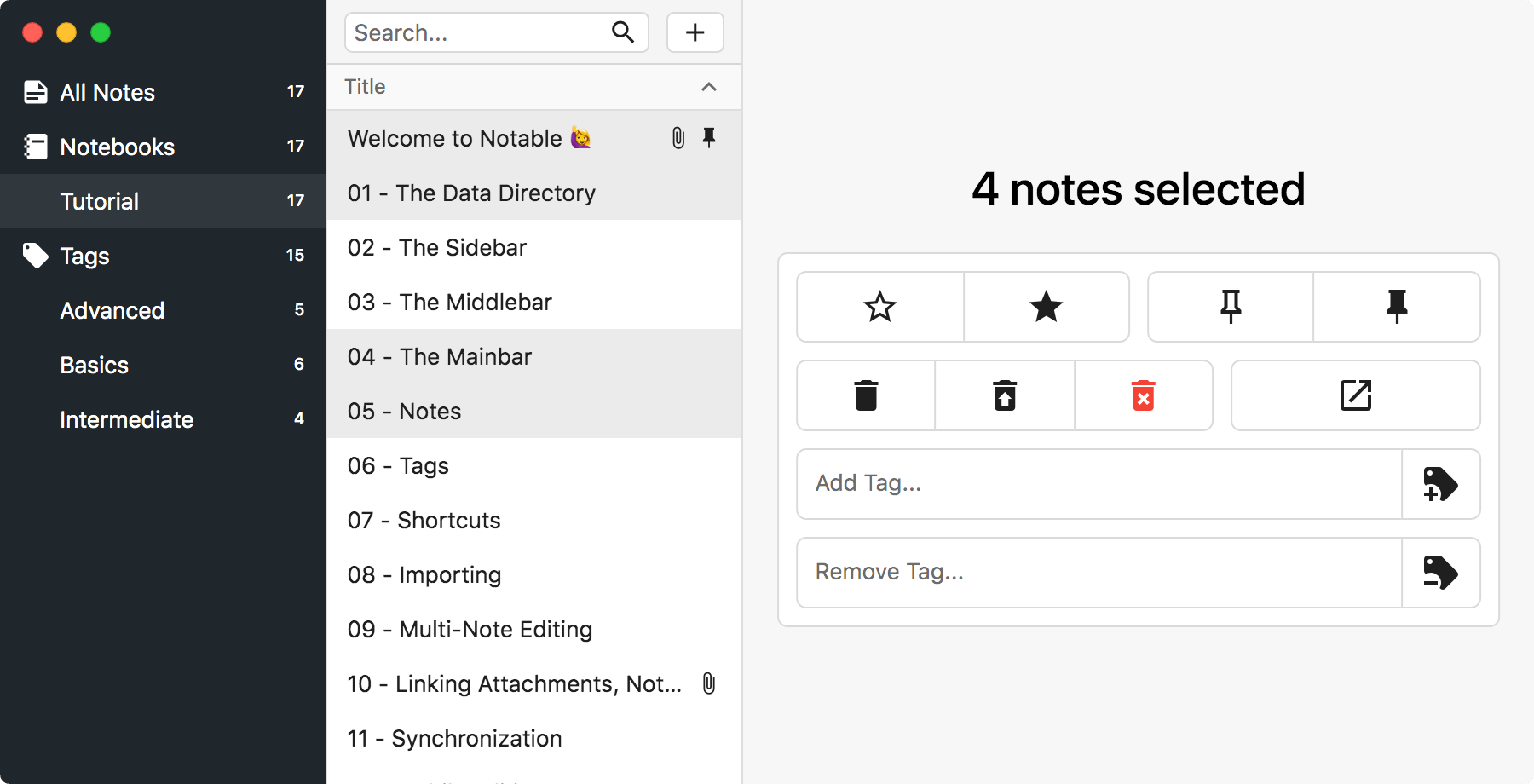The image size is (1534, 784).
Task: Expand the Tags section
Action: coord(84,256)
